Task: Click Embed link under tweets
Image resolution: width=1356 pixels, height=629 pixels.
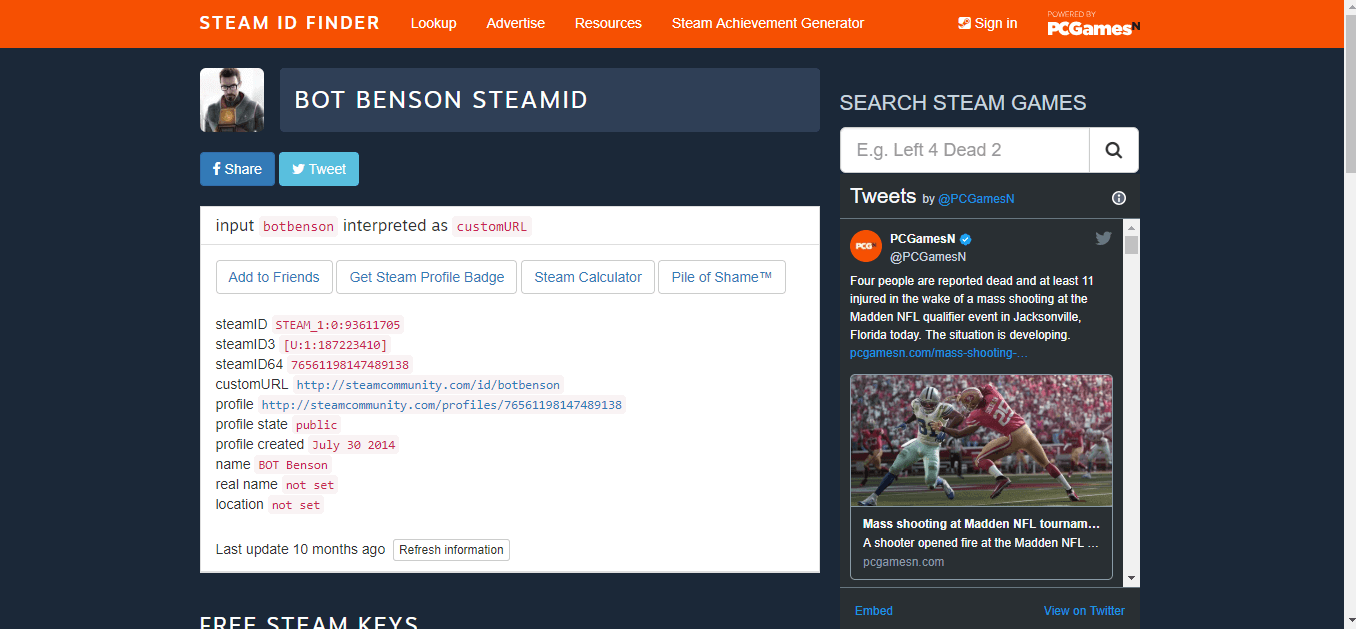Action: click(874, 611)
